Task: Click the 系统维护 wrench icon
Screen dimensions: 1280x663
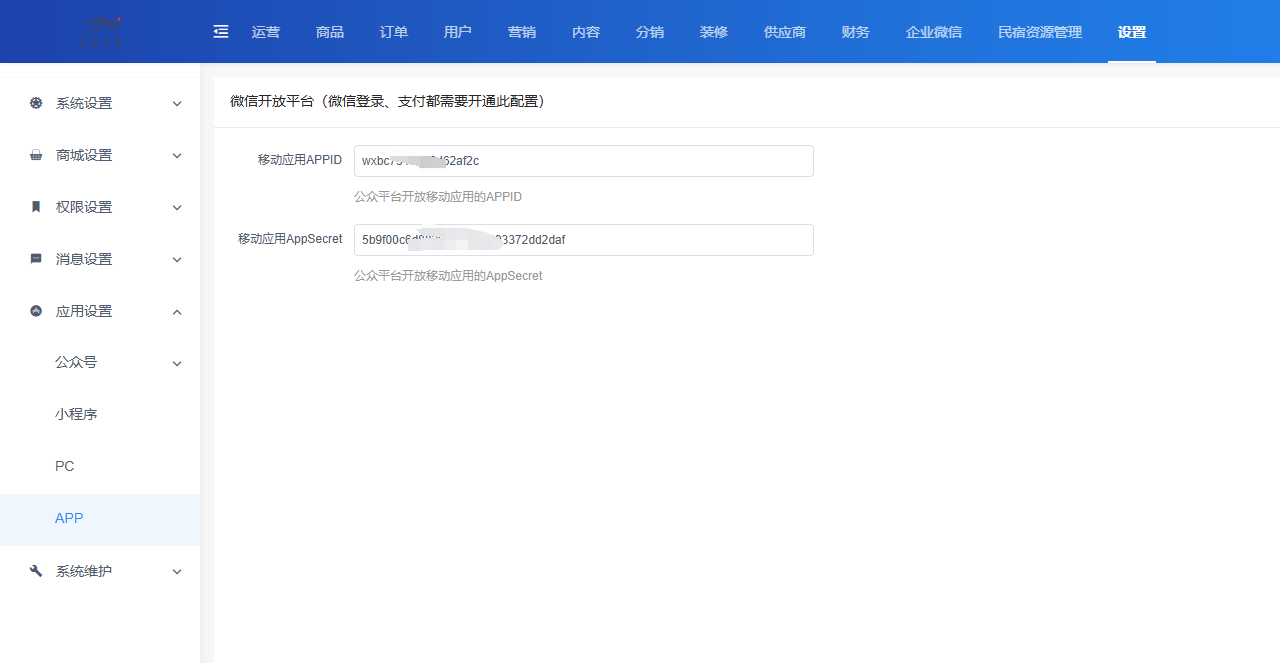Action: point(36,571)
